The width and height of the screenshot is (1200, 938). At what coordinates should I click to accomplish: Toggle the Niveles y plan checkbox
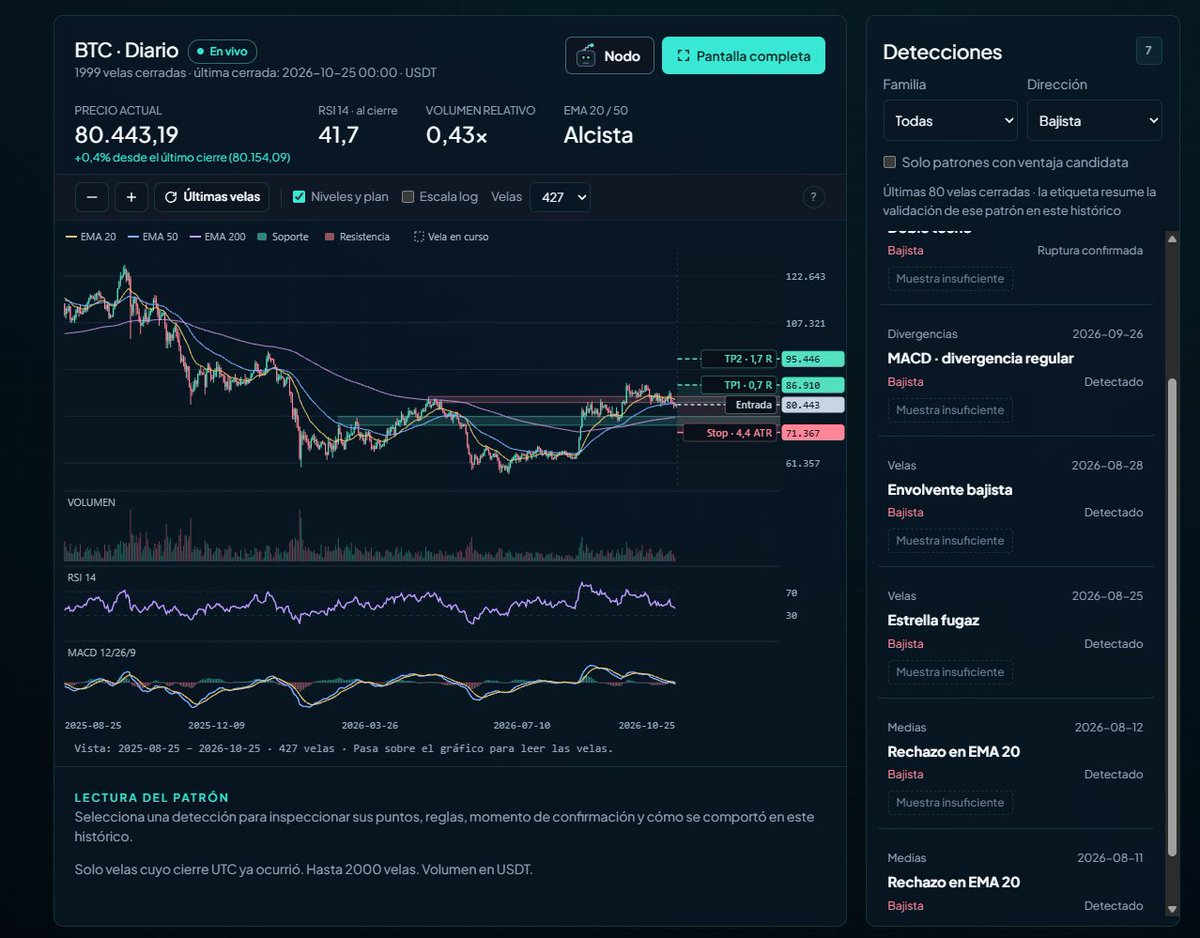pos(299,197)
